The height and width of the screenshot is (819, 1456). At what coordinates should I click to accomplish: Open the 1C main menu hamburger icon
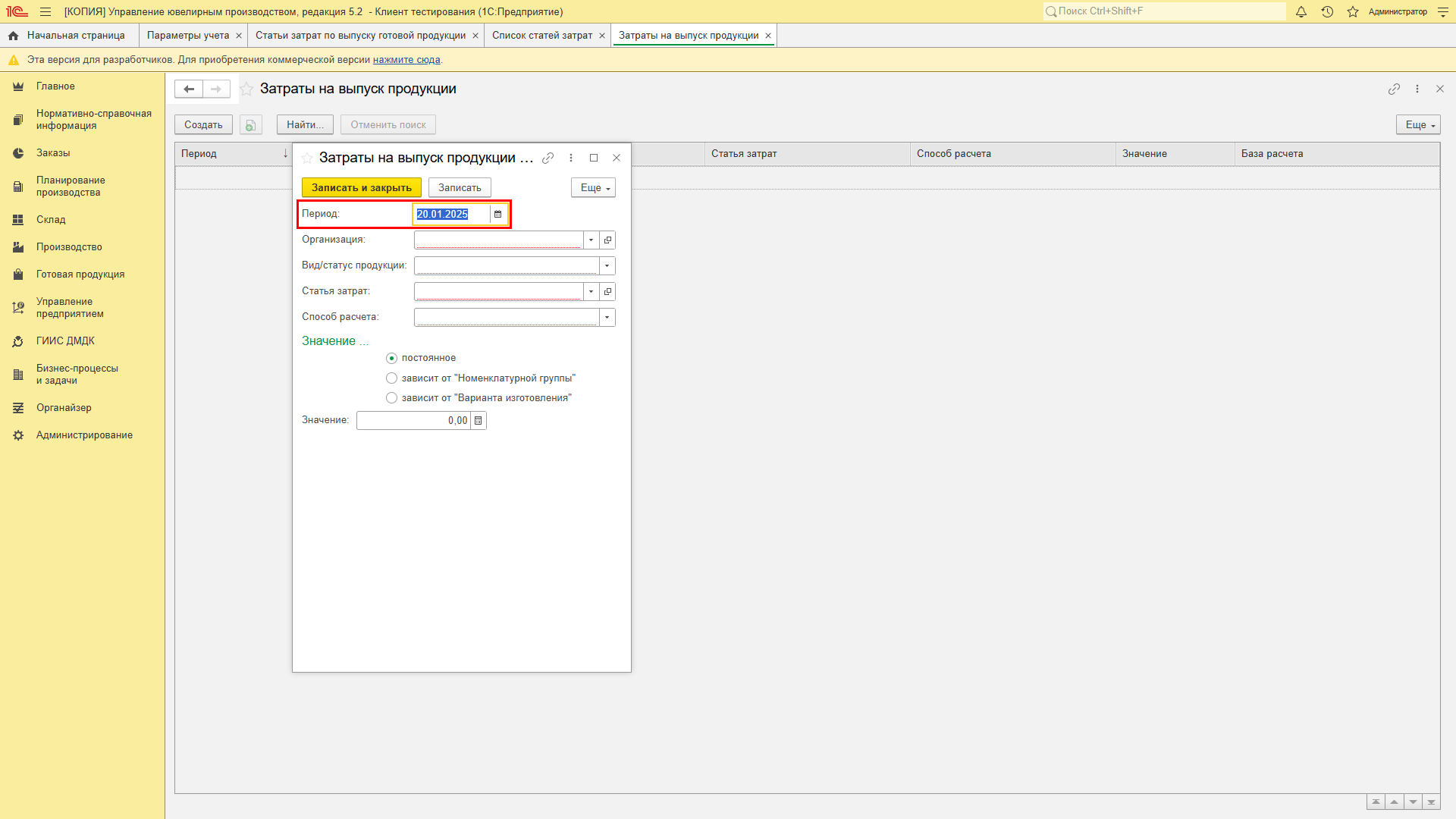point(45,11)
